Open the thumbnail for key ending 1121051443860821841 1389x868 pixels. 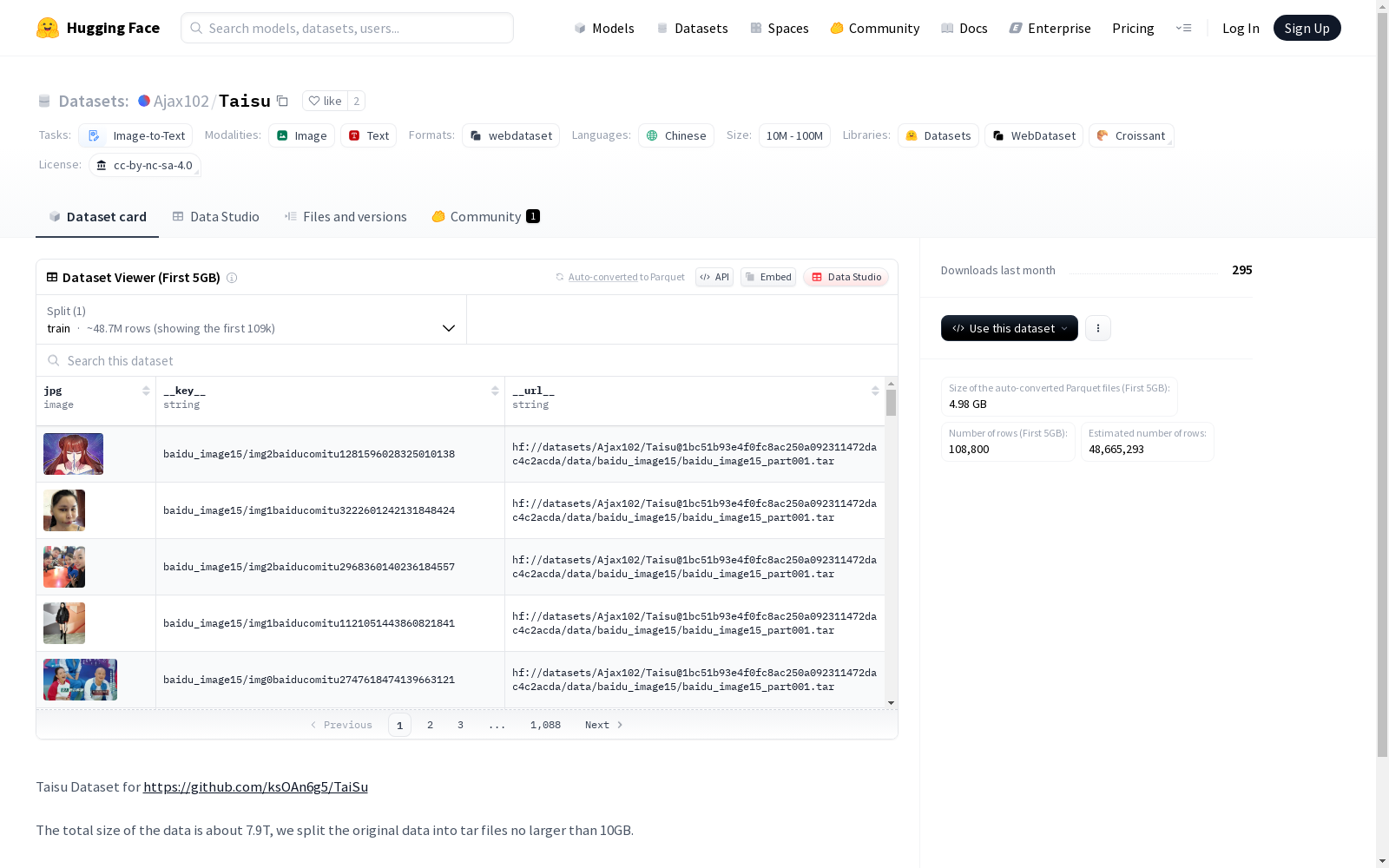[x=64, y=623]
